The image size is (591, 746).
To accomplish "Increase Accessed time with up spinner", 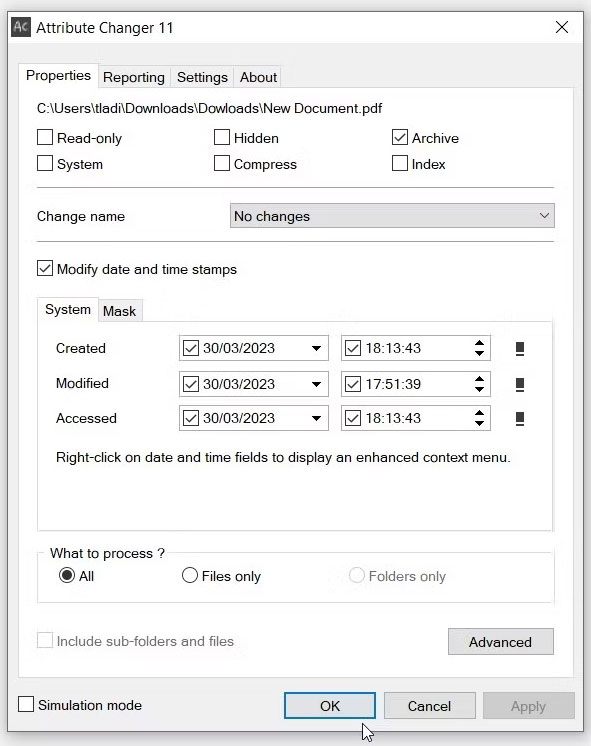I will 479,413.
